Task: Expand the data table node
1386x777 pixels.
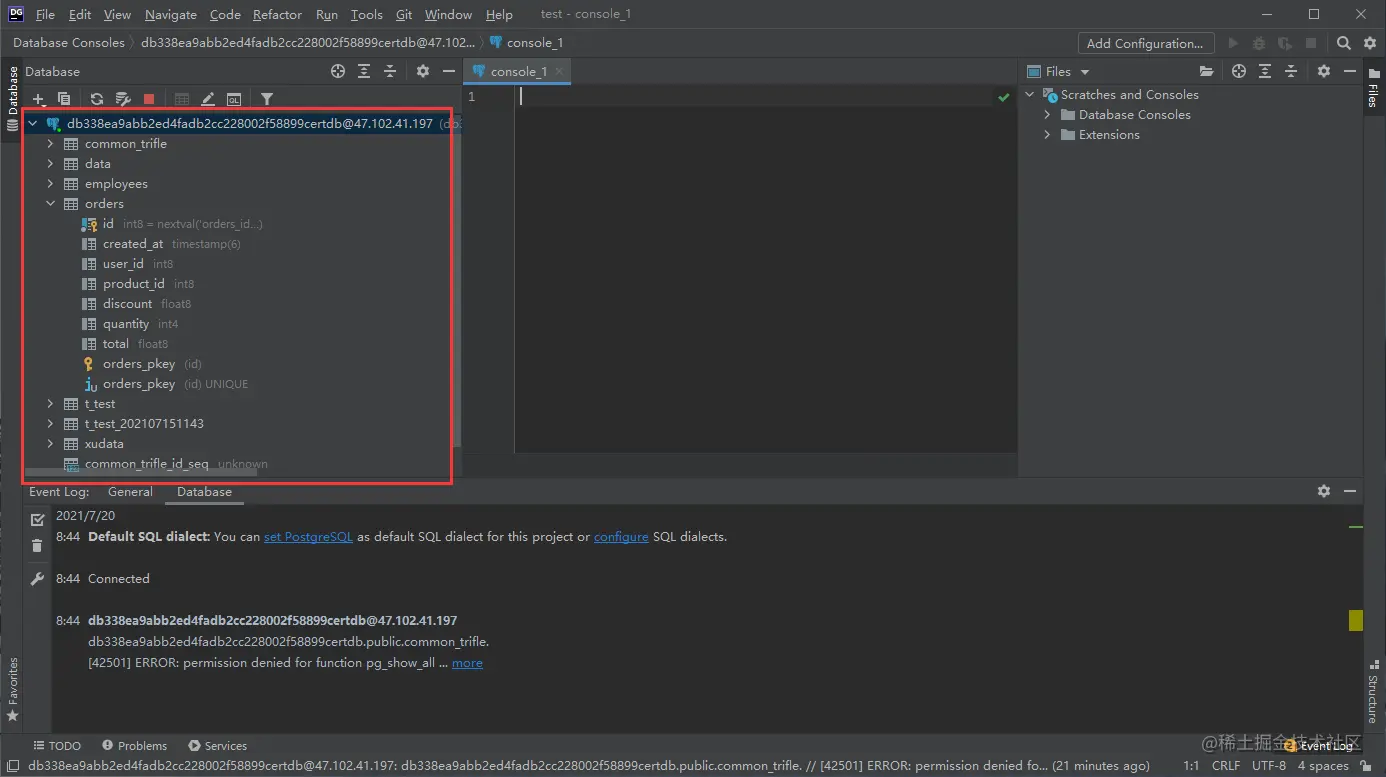Action: pyautogui.click(x=51, y=164)
